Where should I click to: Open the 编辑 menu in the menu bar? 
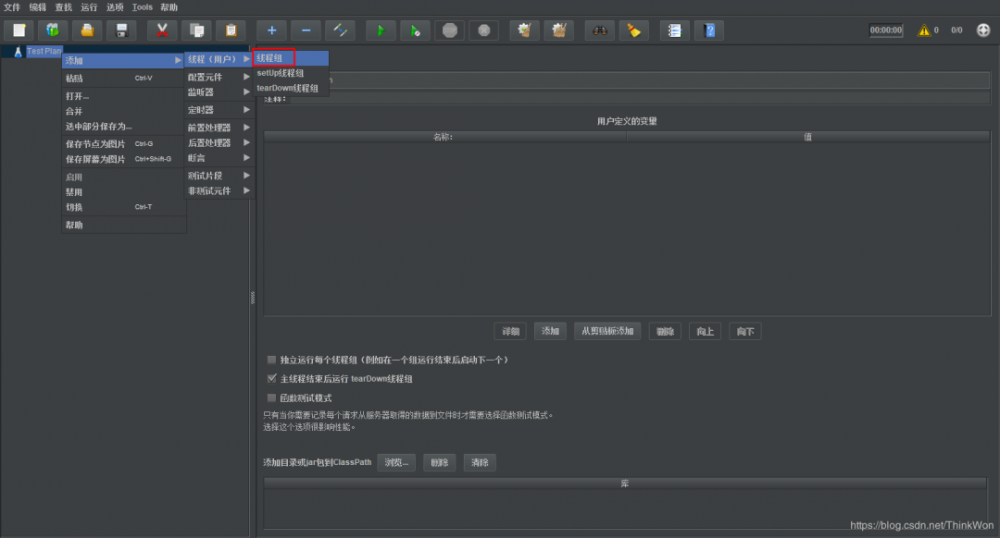38,7
